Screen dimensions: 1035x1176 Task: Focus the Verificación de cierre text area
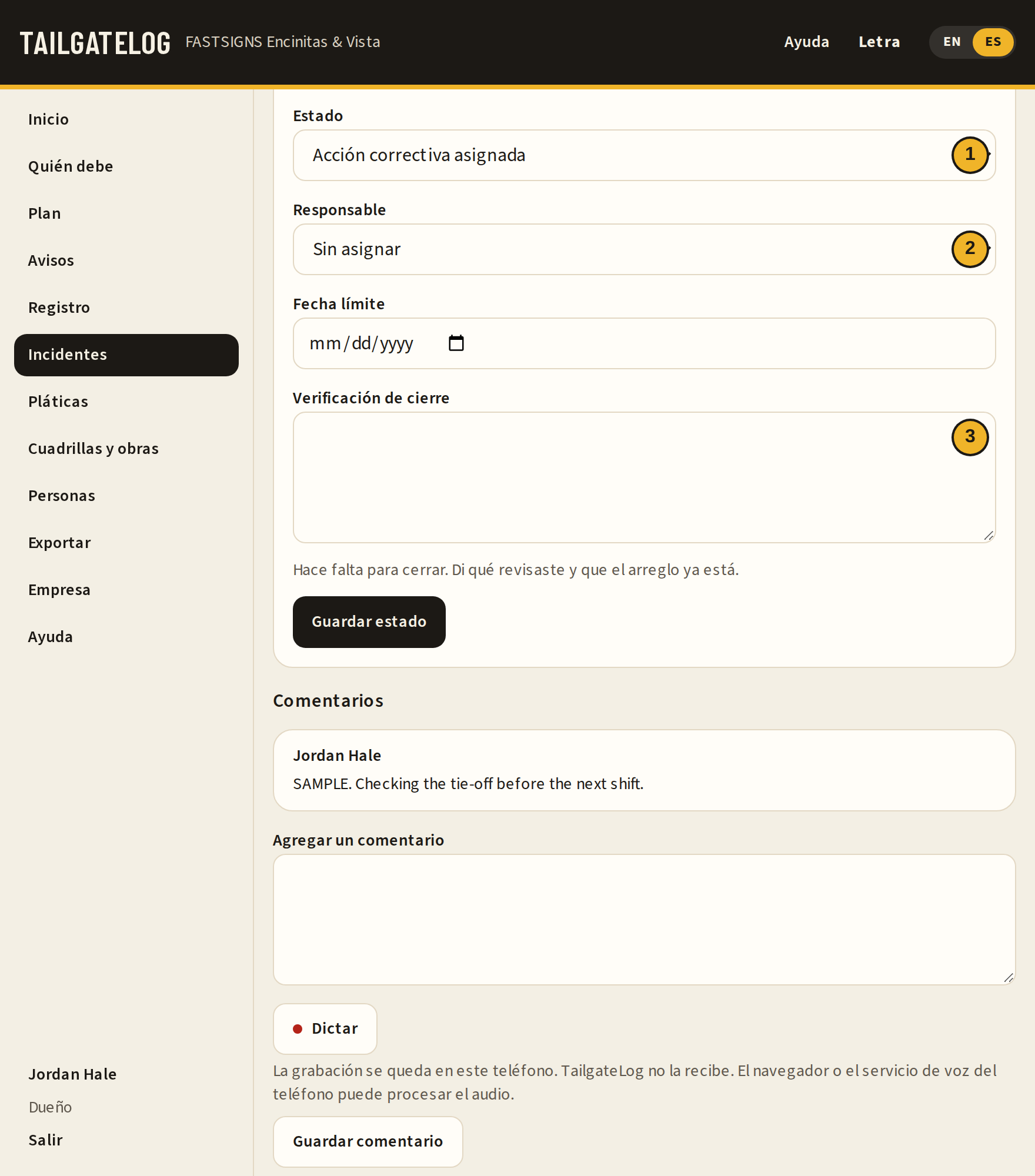[644, 477]
